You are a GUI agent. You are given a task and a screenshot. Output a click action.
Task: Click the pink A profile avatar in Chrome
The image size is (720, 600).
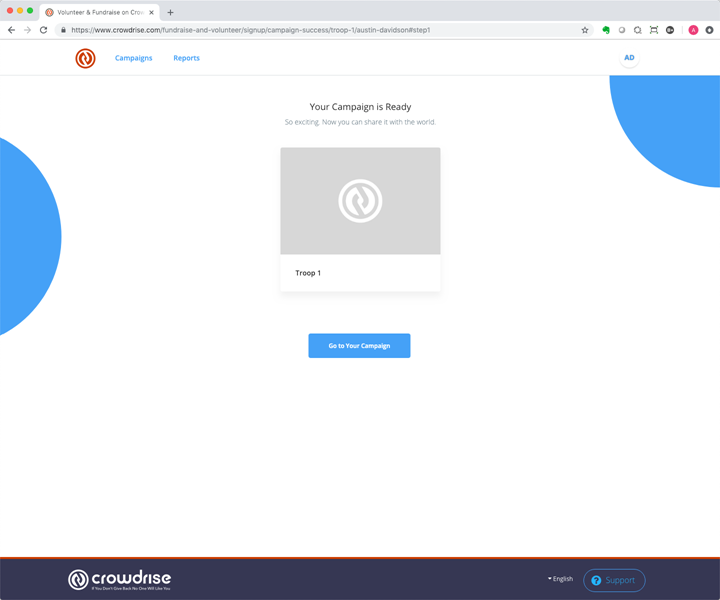point(693,30)
